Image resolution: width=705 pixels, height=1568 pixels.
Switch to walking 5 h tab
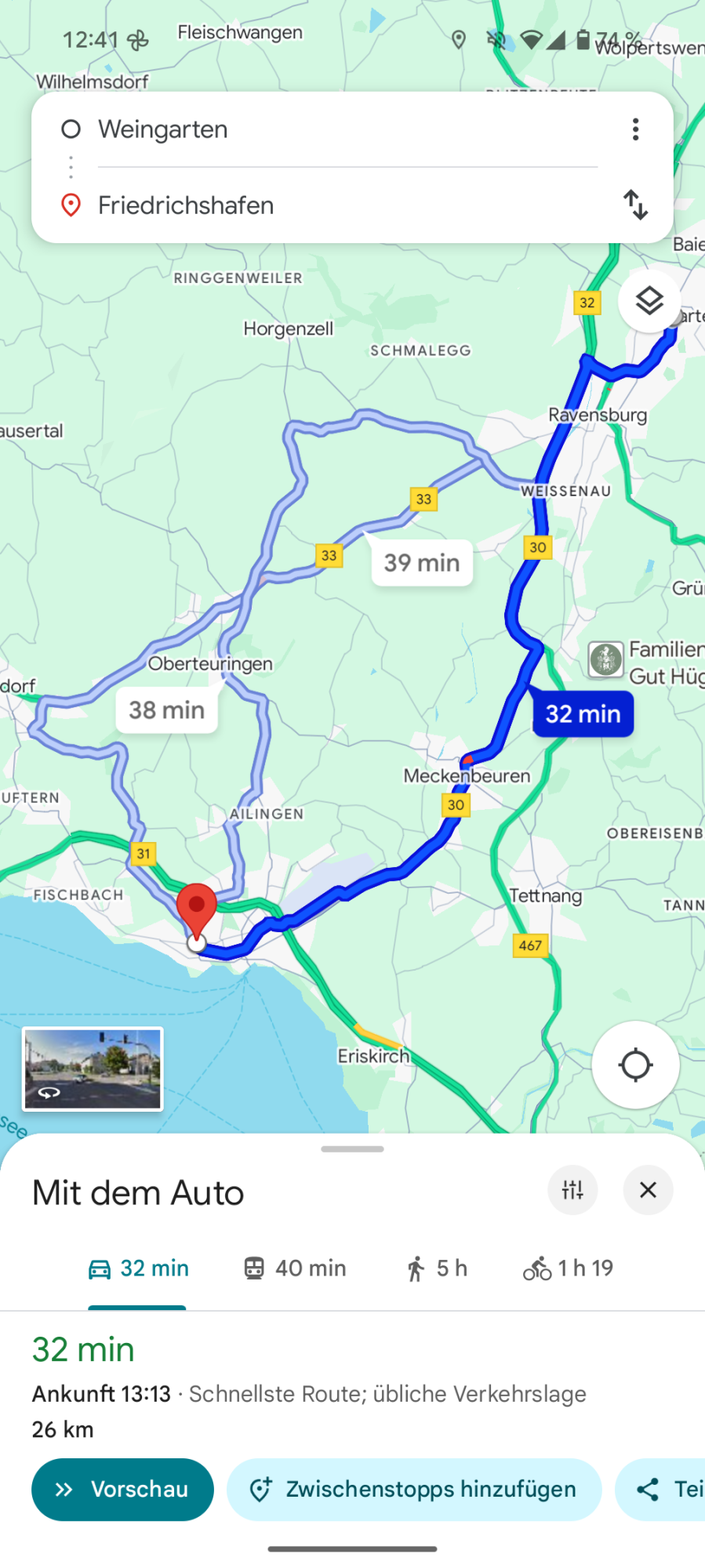point(436,1269)
